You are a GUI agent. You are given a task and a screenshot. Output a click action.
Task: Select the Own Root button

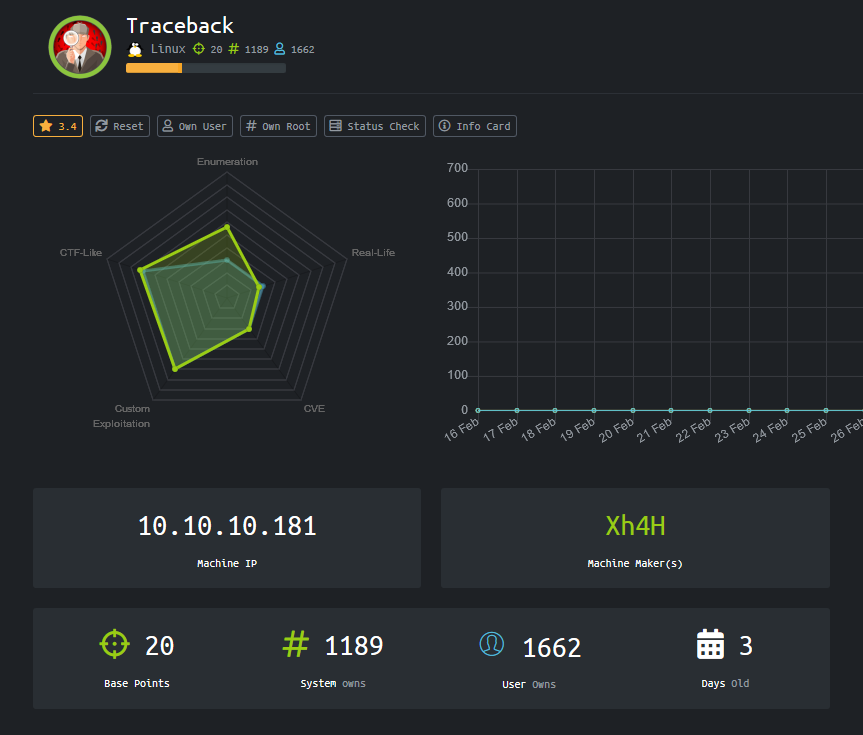point(278,126)
